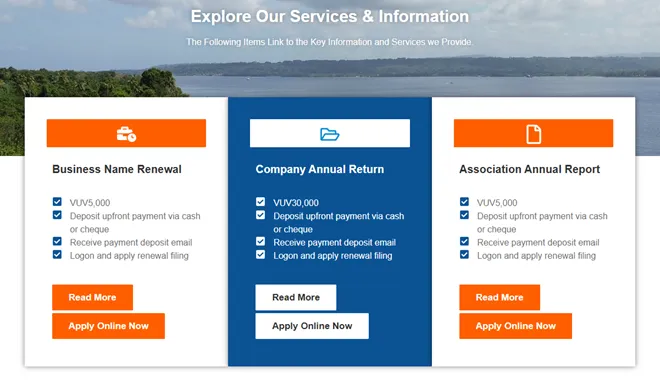660x384 pixels.
Task: Toggle Deposit upfront payment checkbox under Company Annual Return
Action: tap(261, 215)
